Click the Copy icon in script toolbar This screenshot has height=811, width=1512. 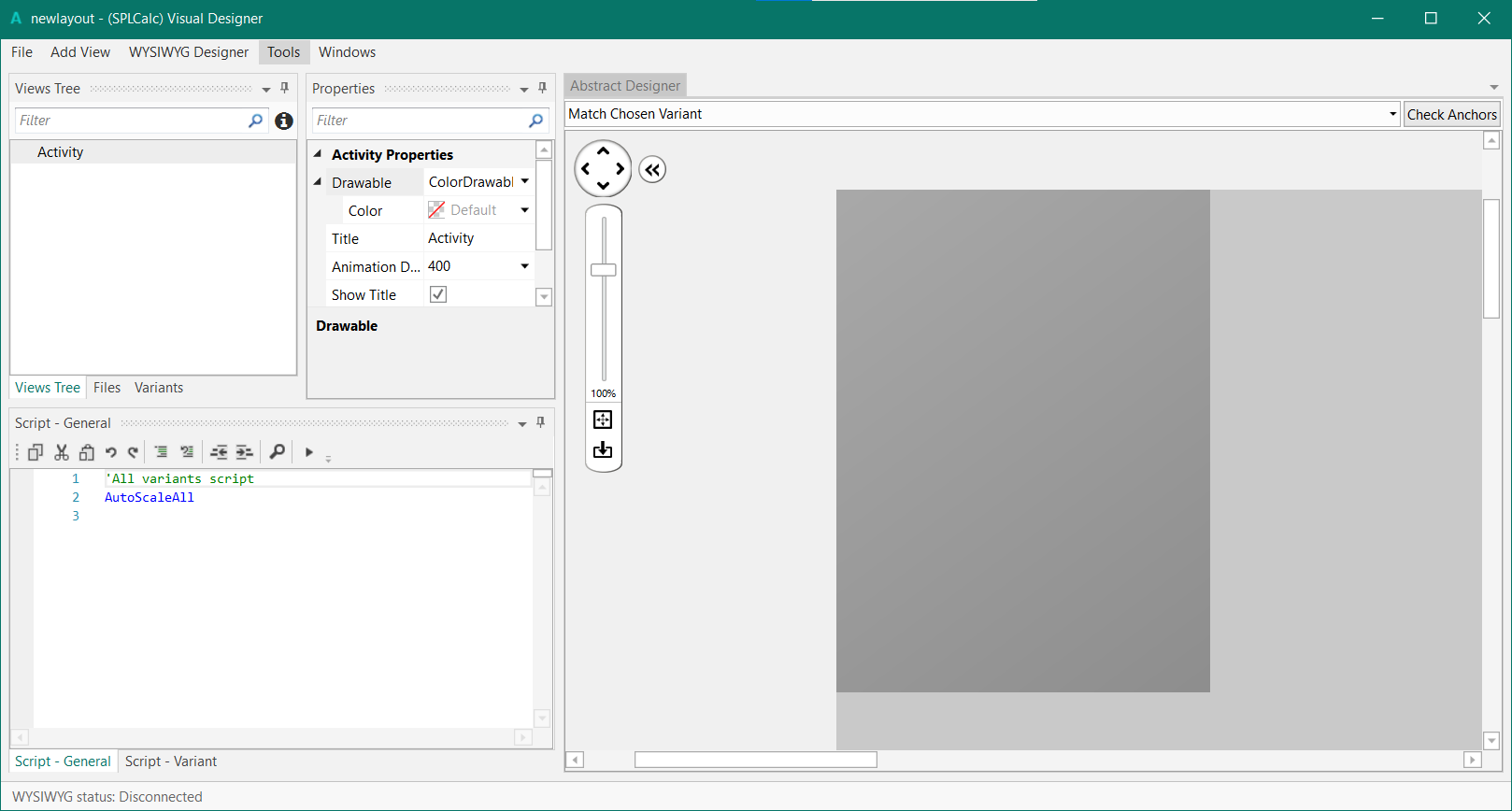(36, 452)
